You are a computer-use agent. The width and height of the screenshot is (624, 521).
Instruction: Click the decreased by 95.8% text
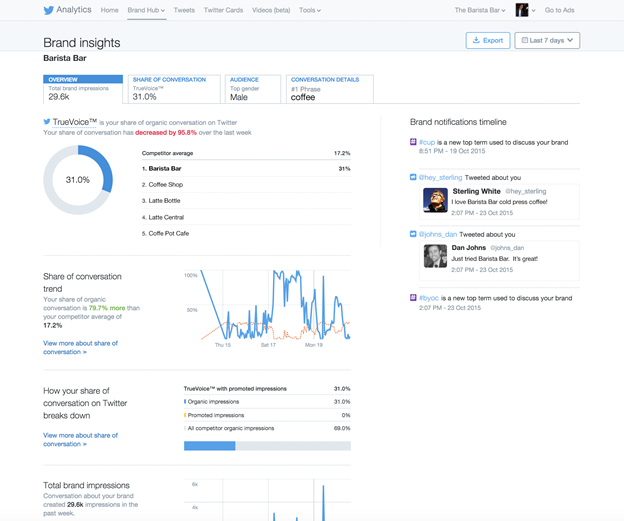[x=166, y=133]
